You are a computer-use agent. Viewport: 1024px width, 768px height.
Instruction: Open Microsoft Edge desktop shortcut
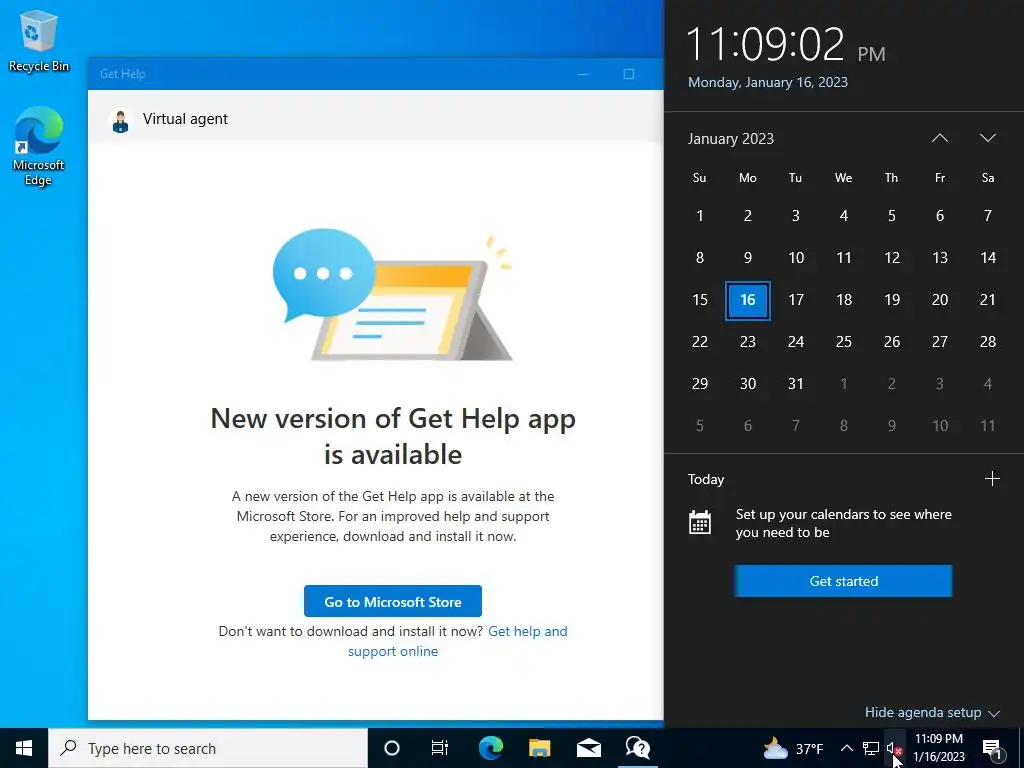click(39, 146)
